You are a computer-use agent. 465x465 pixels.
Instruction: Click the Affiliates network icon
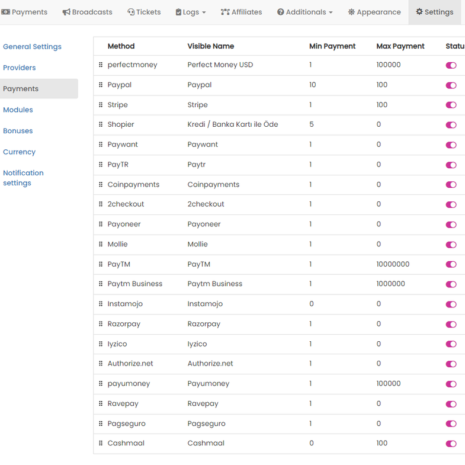[x=225, y=12]
